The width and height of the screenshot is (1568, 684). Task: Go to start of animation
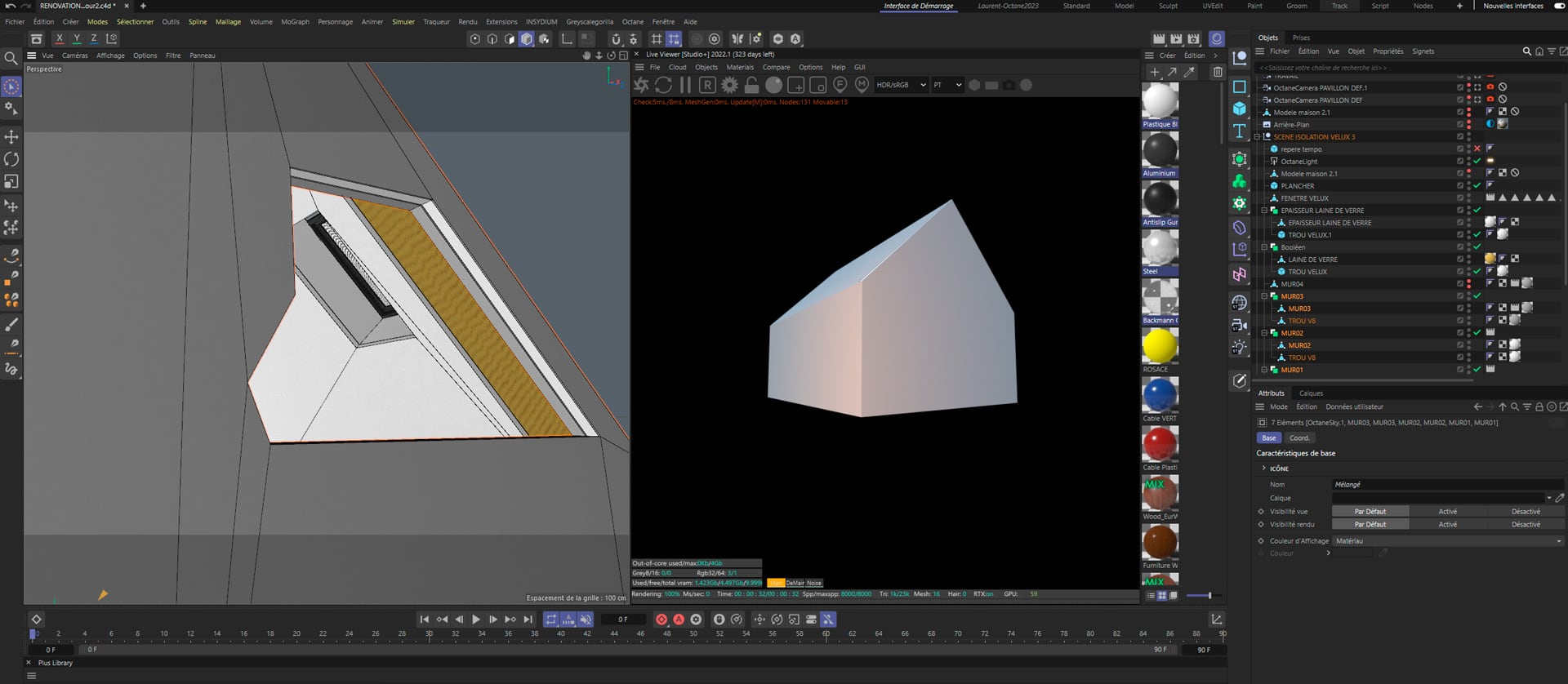tap(424, 620)
